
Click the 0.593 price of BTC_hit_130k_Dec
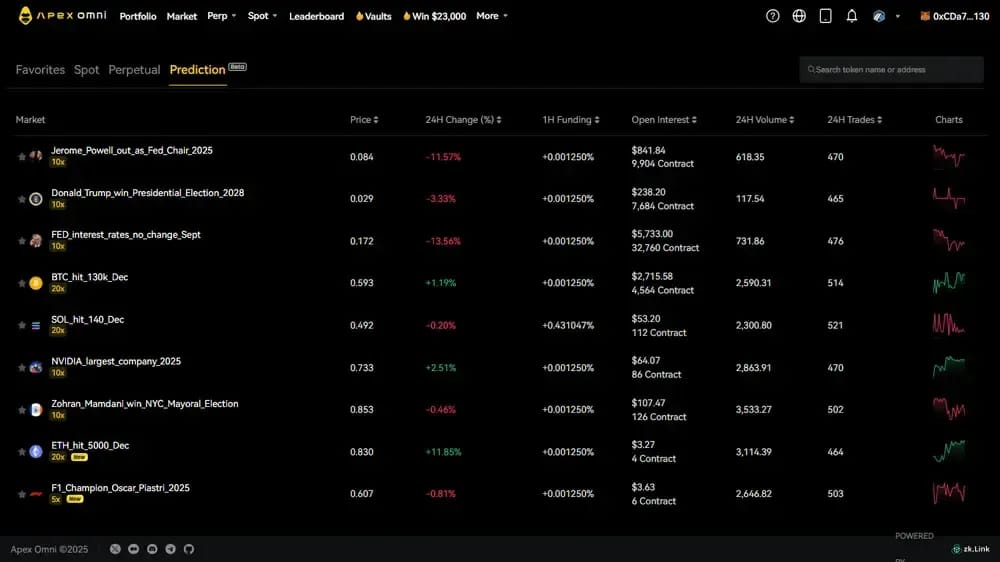coord(362,283)
